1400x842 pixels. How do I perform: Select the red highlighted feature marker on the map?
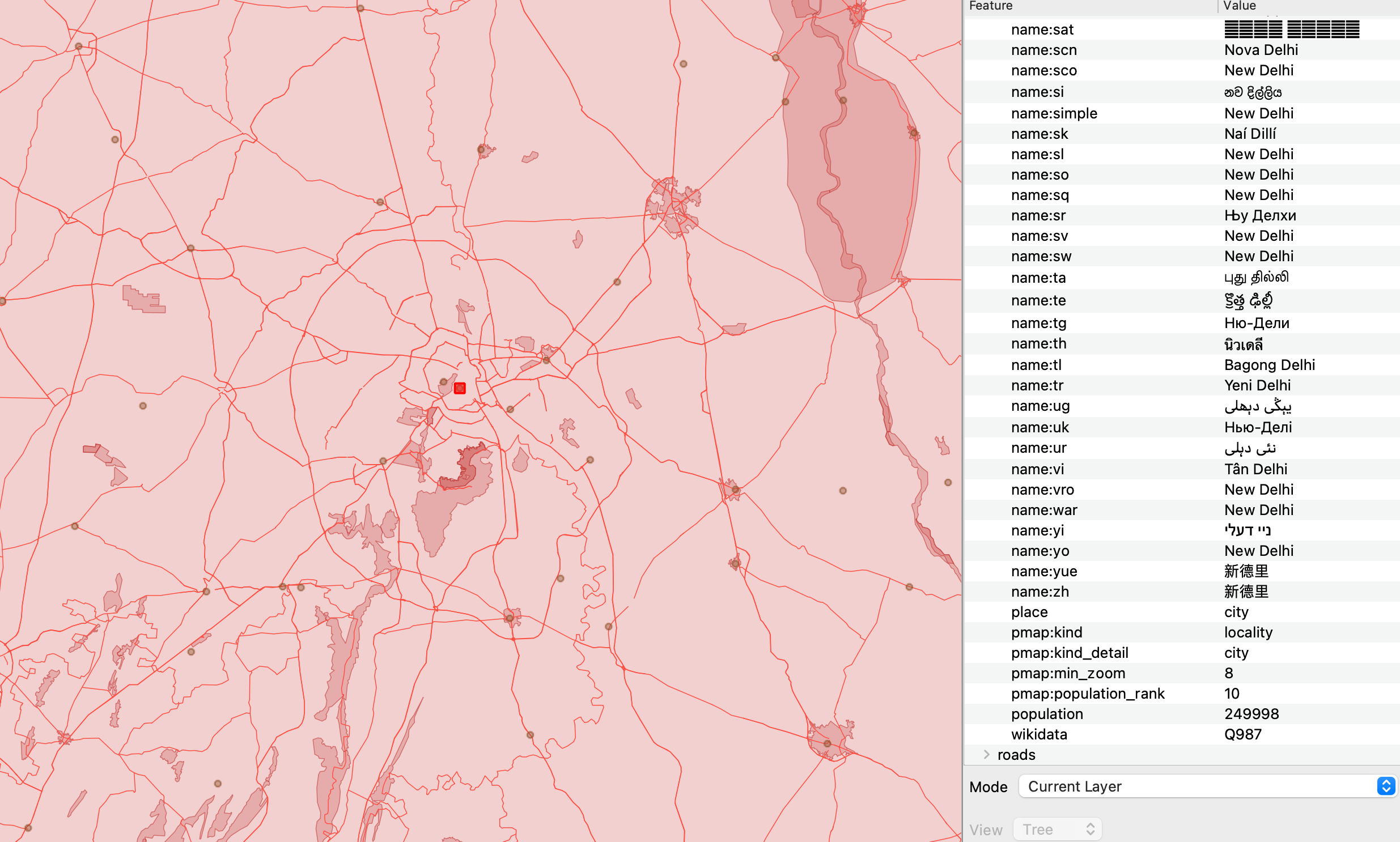tap(460, 388)
